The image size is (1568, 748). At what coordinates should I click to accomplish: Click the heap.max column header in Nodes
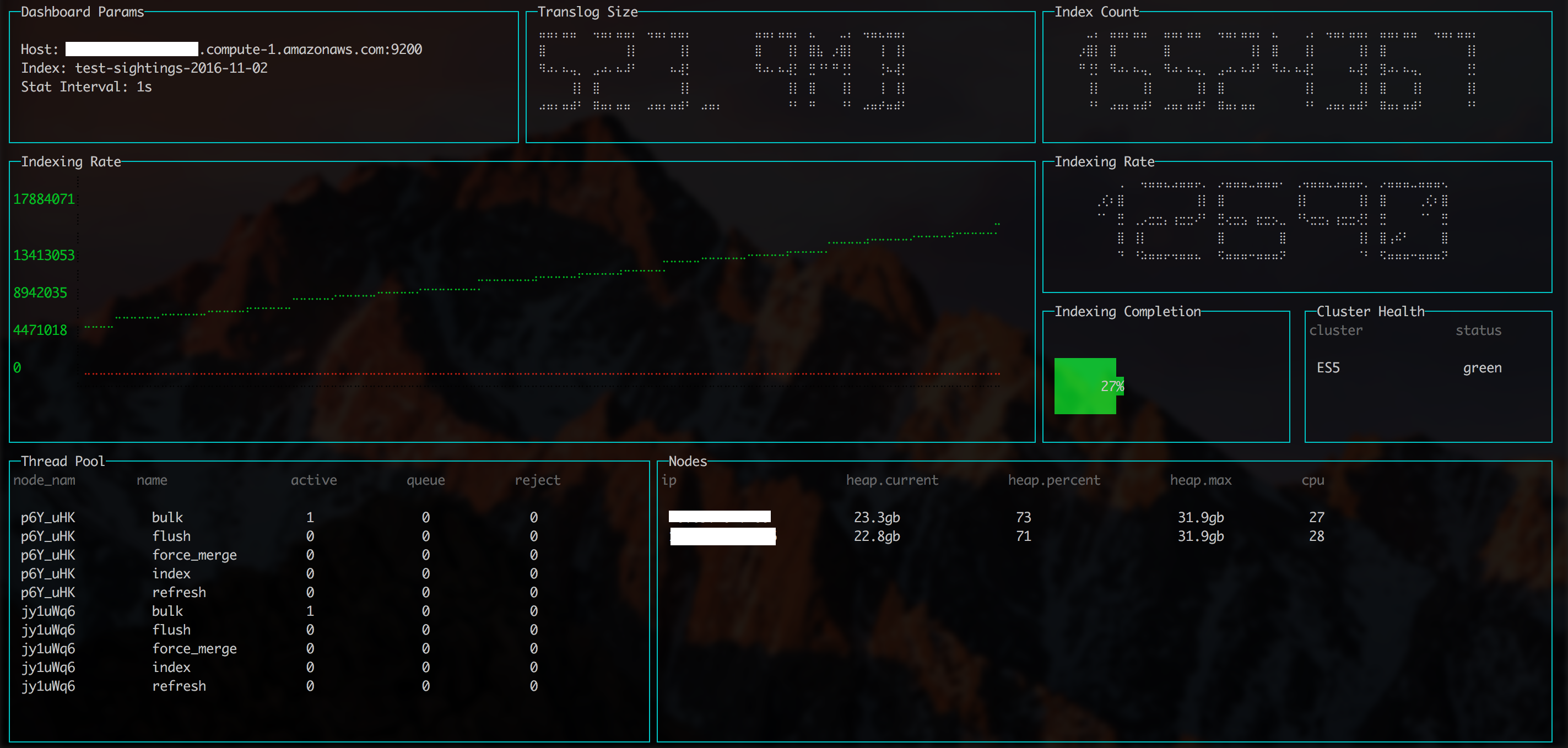click(x=1201, y=480)
